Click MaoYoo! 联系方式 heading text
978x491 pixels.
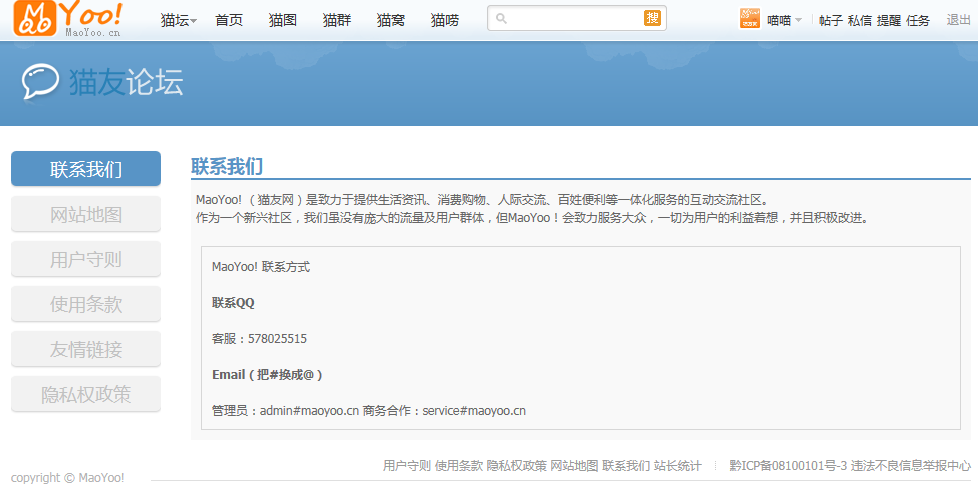pos(261,267)
